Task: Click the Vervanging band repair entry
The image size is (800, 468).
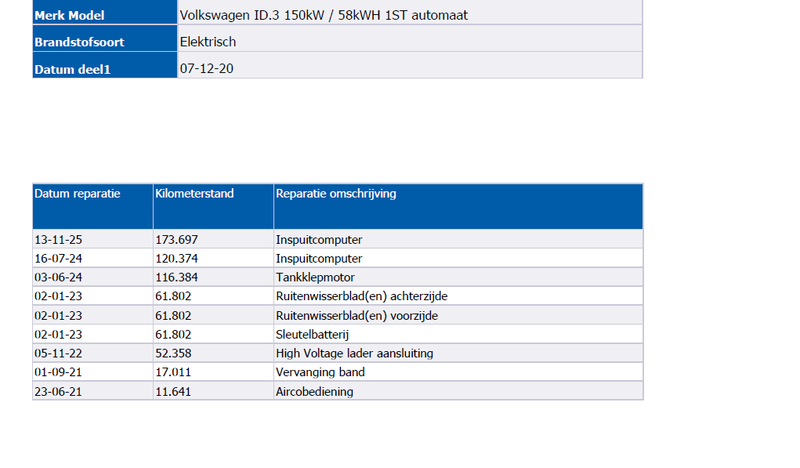Action: click(x=320, y=372)
